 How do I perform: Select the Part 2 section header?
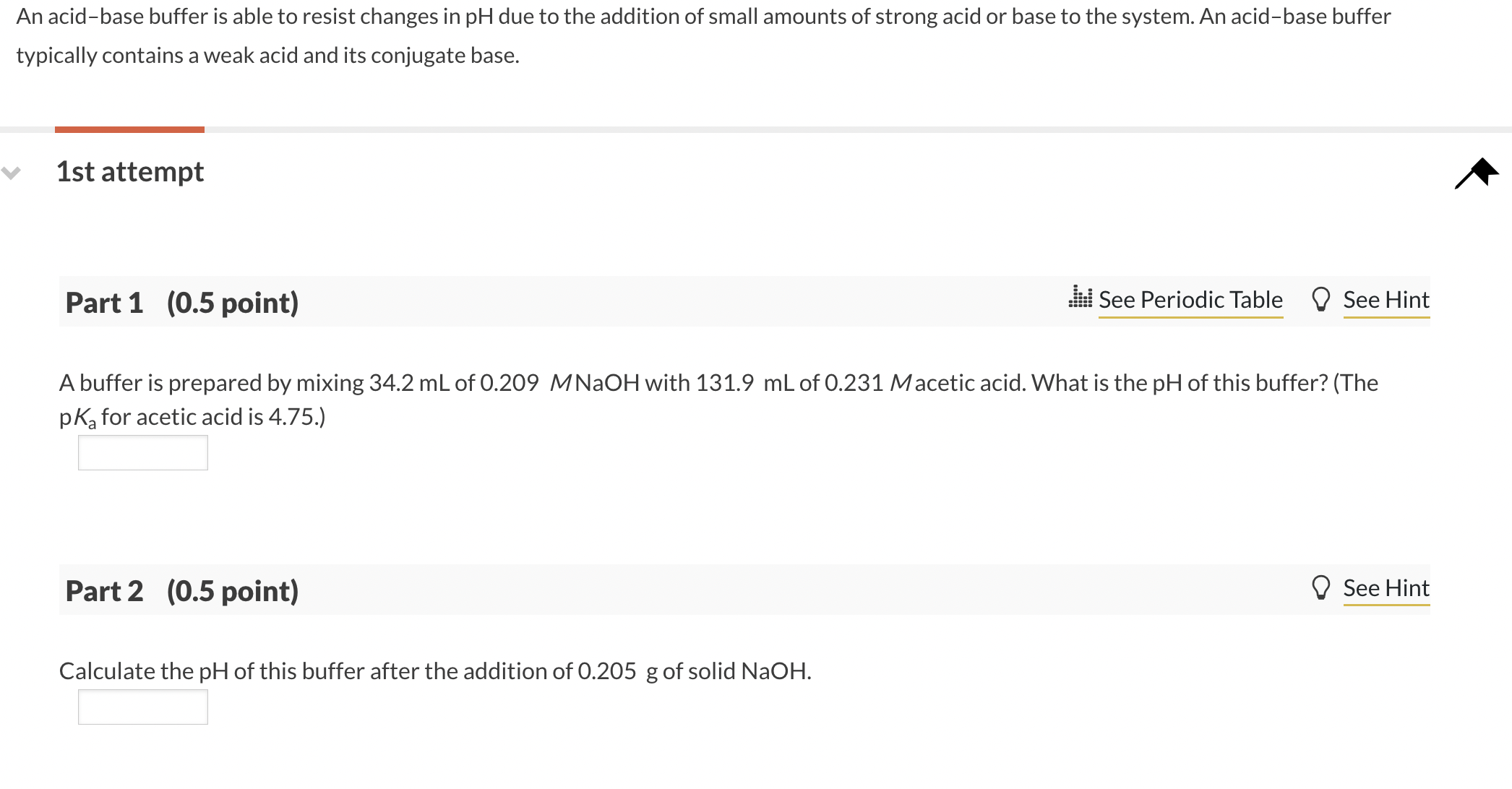(181, 590)
